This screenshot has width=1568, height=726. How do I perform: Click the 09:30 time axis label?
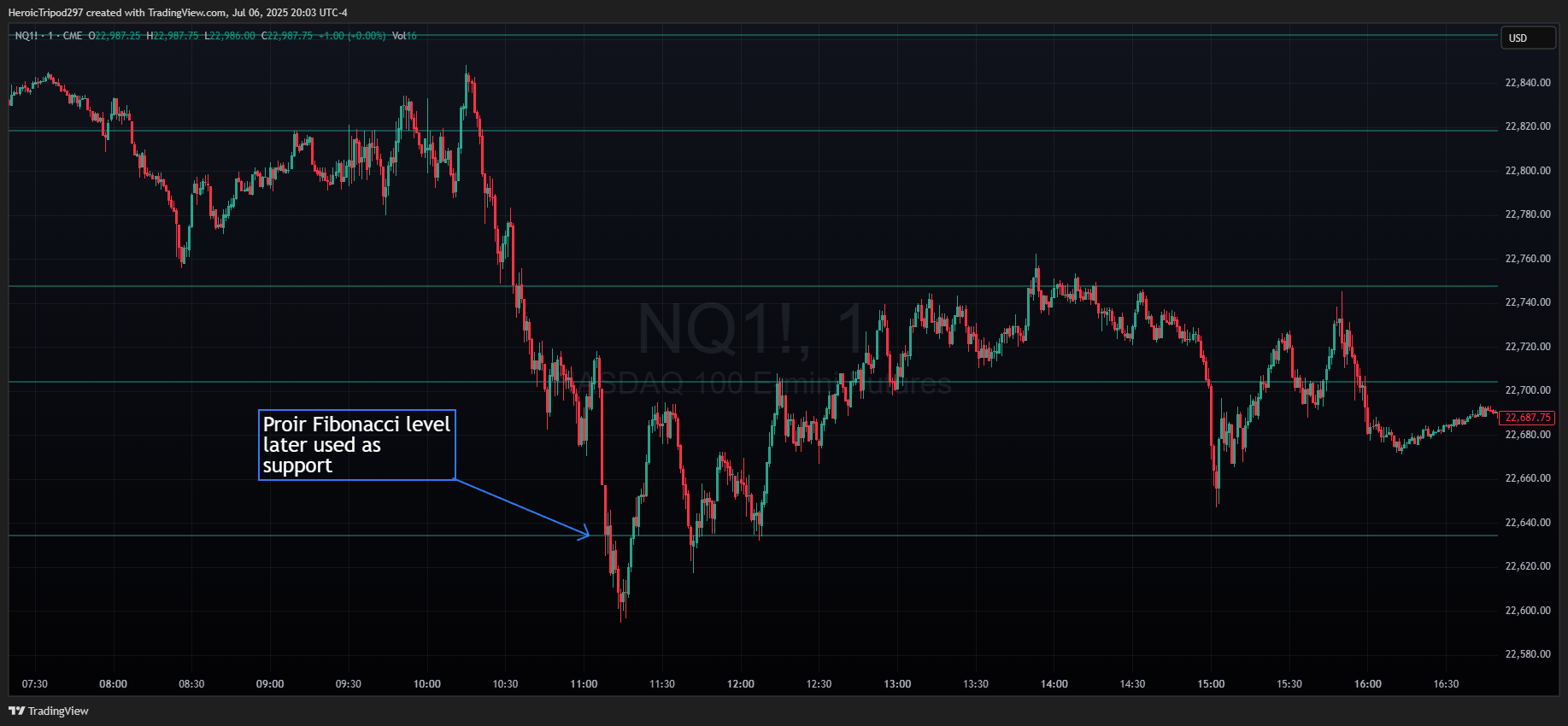point(349,684)
